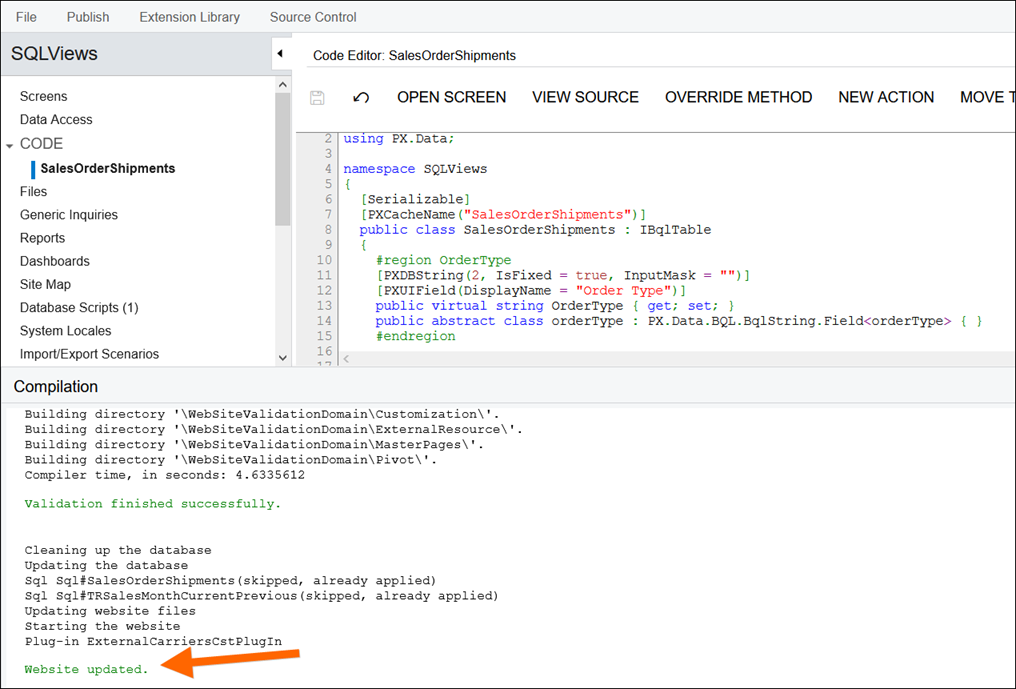Click the '[Serializable]' attribute in code
This screenshot has height=689, width=1016.
(x=415, y=200)
